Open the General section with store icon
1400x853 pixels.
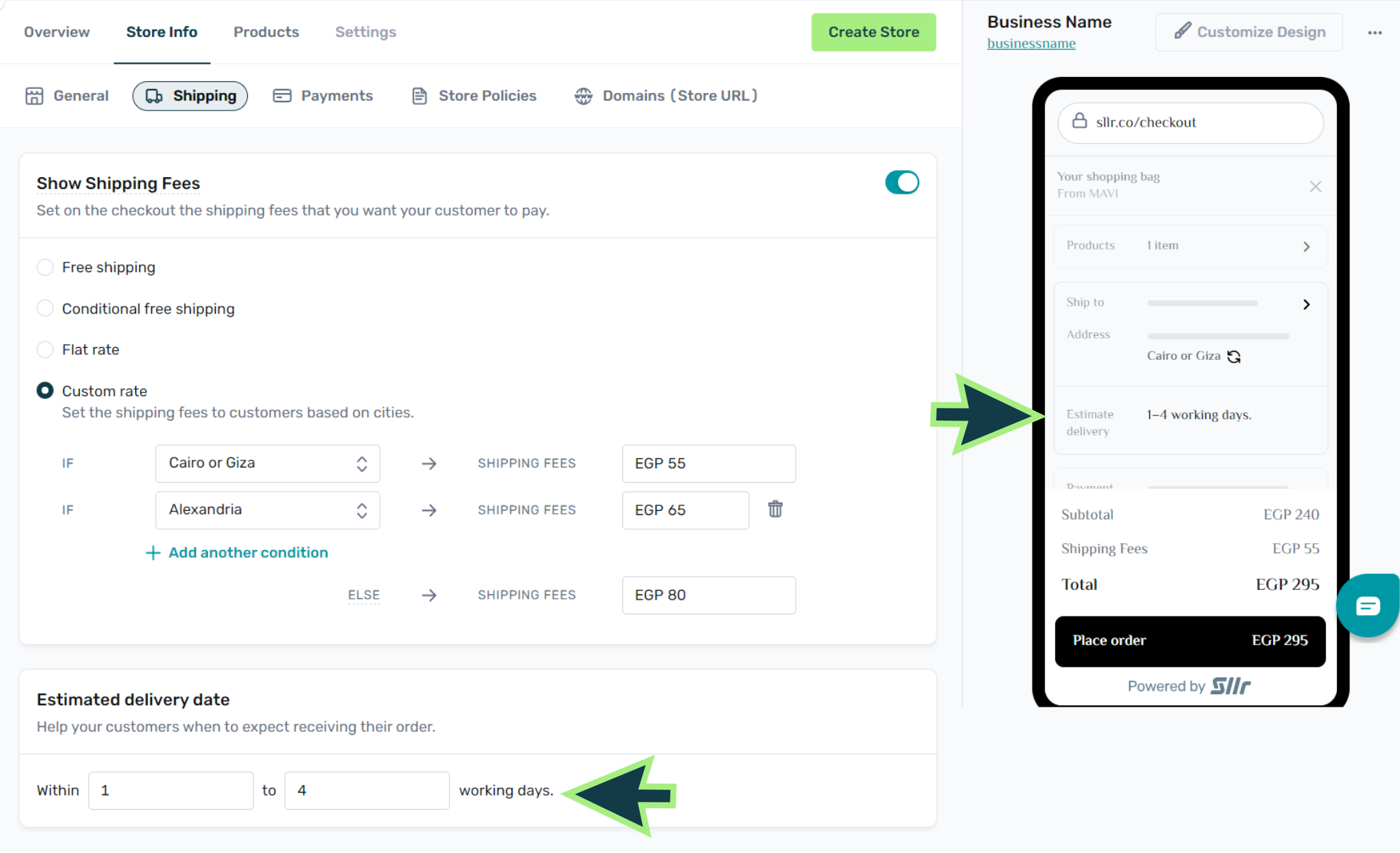click(x=67, y=96)
